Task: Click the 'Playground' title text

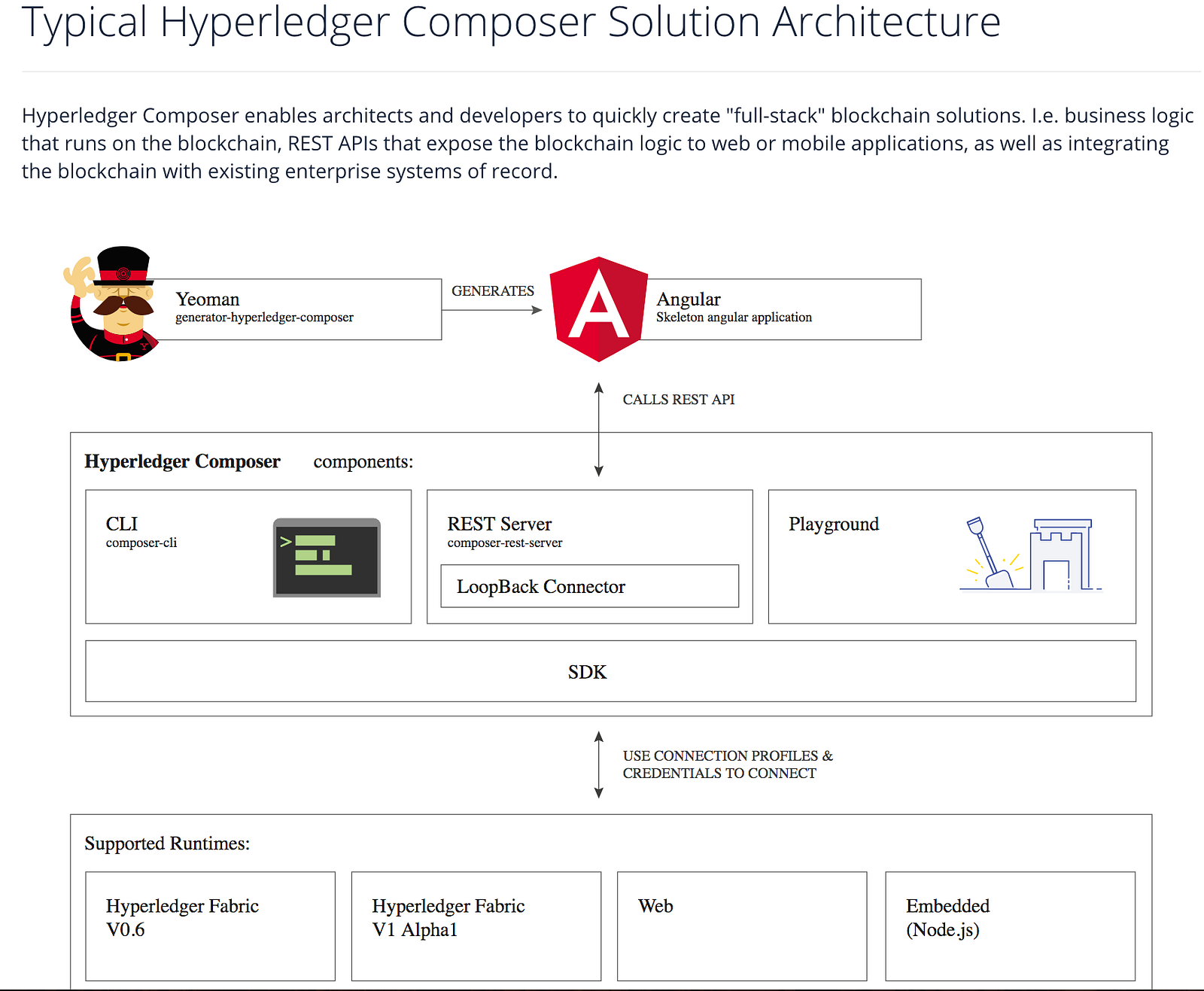Action: click(834, 524)
